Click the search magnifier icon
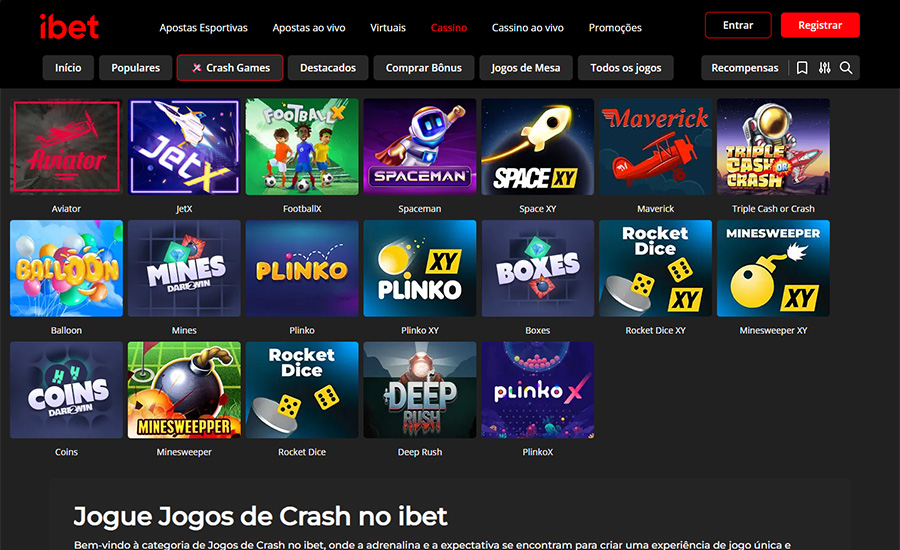 pos(845,68)
